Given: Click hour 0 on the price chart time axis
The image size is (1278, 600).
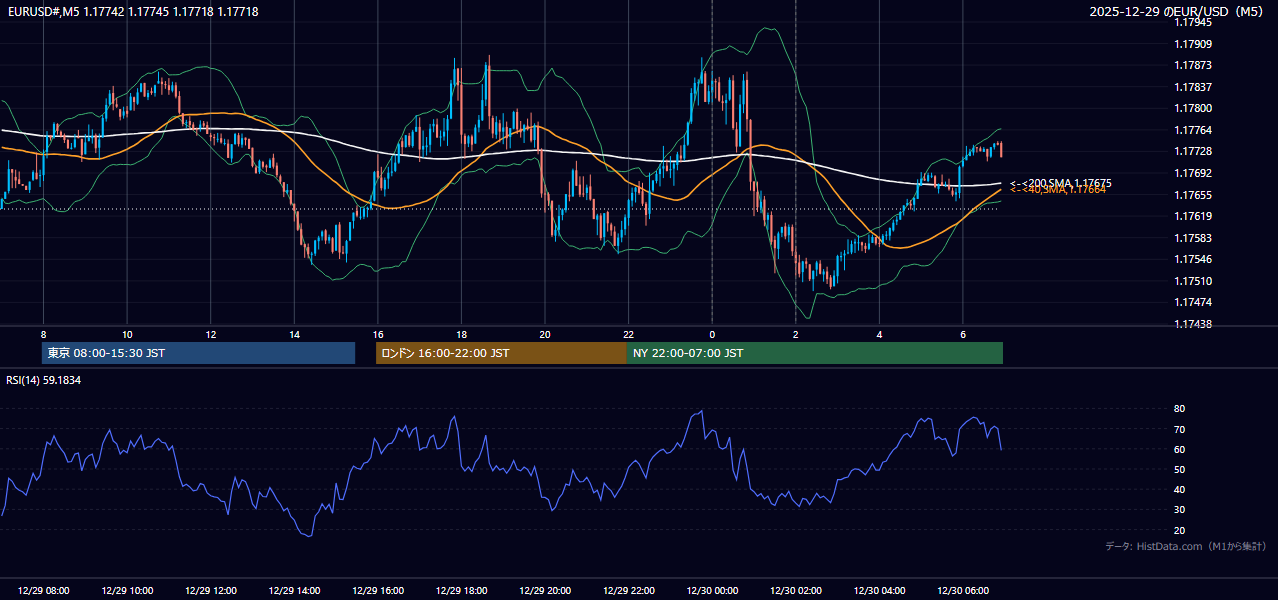Looking at the screenshot, I should [x=712, y=334].
